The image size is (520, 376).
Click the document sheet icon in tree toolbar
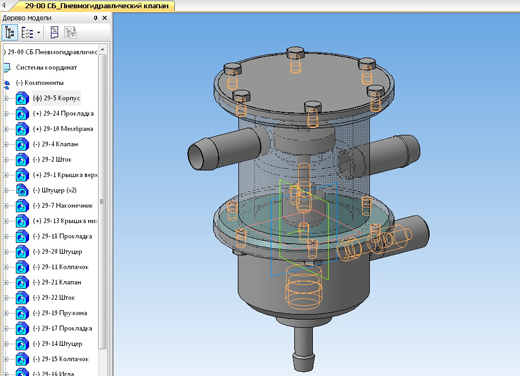54,33
